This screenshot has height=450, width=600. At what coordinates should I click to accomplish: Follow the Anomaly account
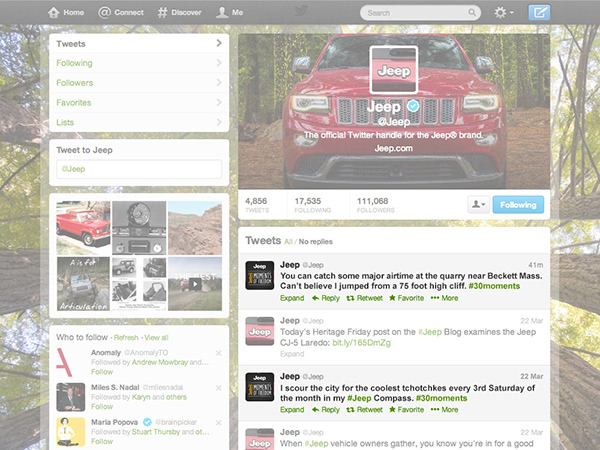coord(102,372)
